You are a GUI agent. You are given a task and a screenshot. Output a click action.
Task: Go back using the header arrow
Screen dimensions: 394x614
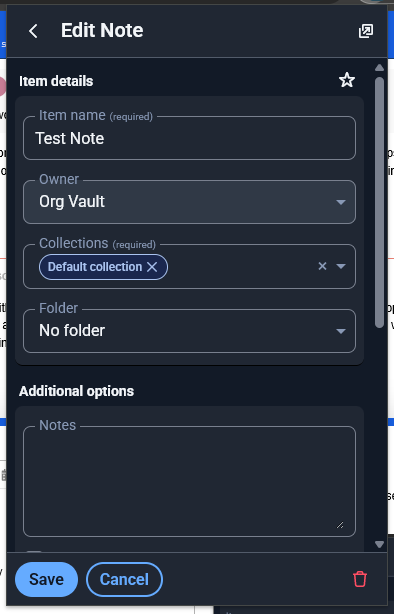(33, 31)
